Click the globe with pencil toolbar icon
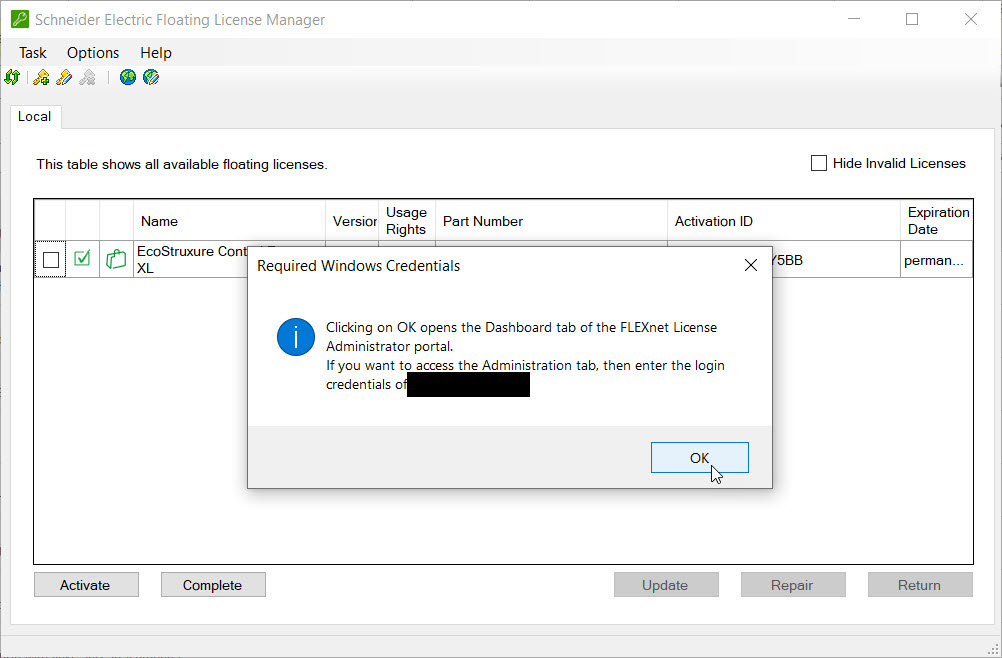The height and width of the screenshot is (658, 1002). pyautogui.click(x=151, y=77)
